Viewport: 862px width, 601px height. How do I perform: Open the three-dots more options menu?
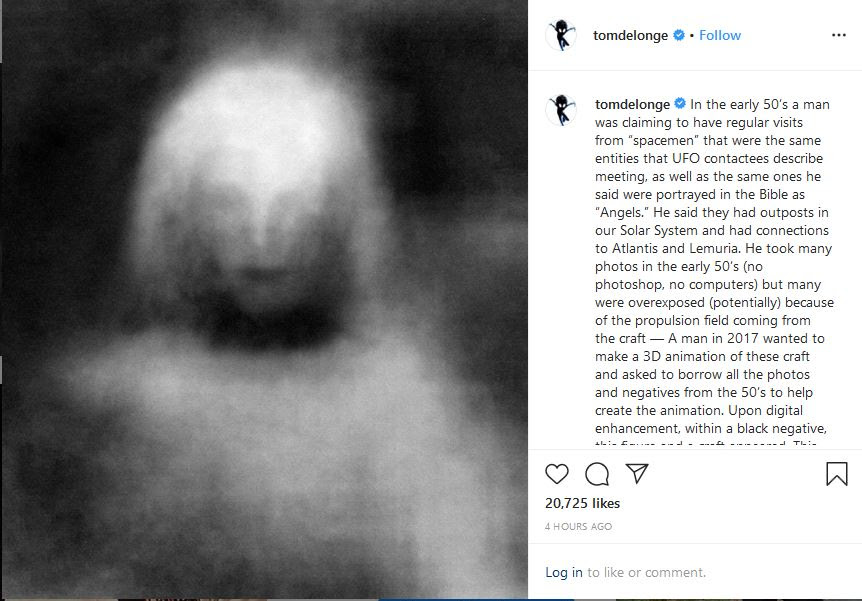[838, 35]
